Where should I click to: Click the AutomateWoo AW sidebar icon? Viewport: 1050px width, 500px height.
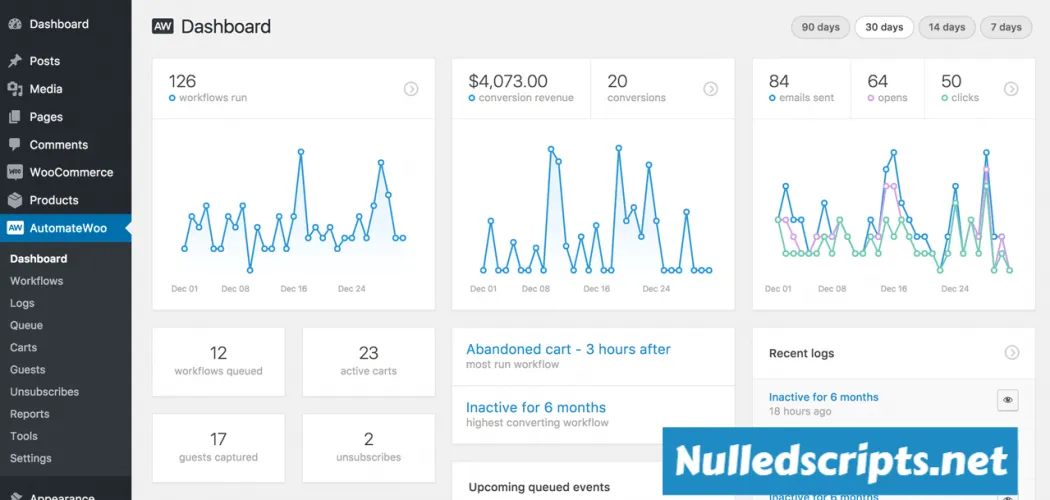tap(15, 228)
